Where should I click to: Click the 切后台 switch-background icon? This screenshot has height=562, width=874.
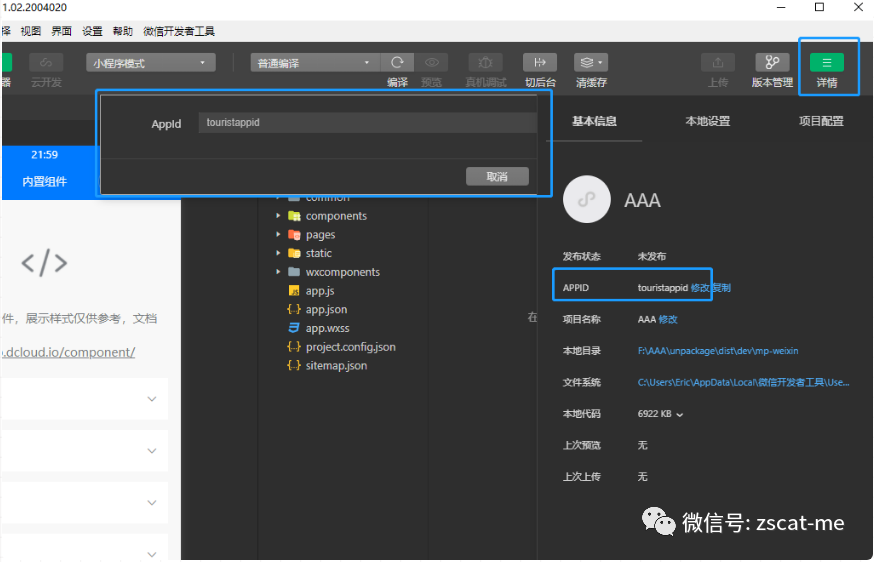(540, 62)
